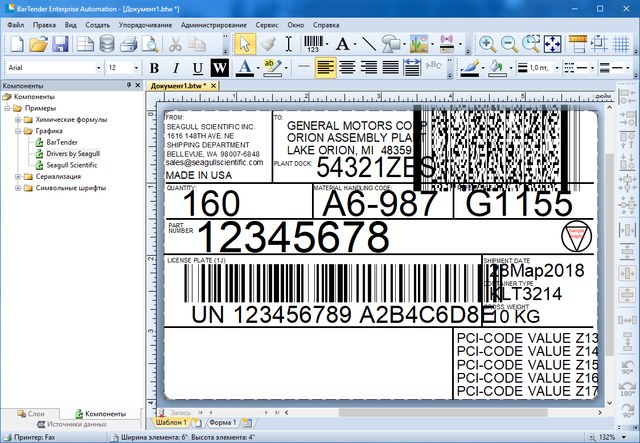
Task: Align text left
Action: pos(326,68)
